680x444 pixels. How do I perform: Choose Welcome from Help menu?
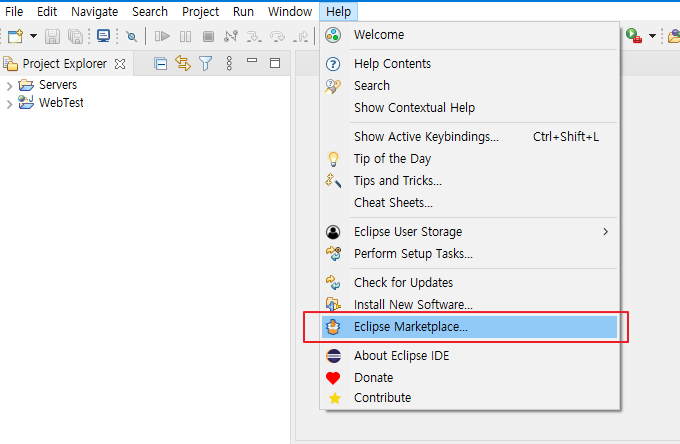click(x=470, y=35)
